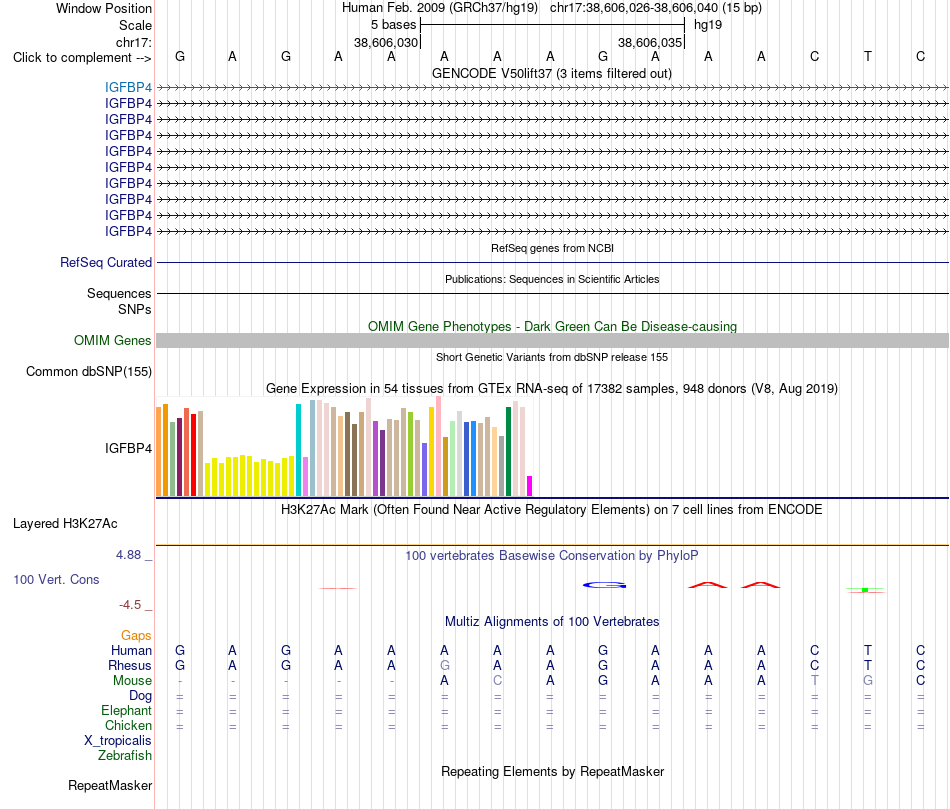Open the Basewise Conservation by PhyloP title
Screen dimensions: 950x809
coord(551,555)
